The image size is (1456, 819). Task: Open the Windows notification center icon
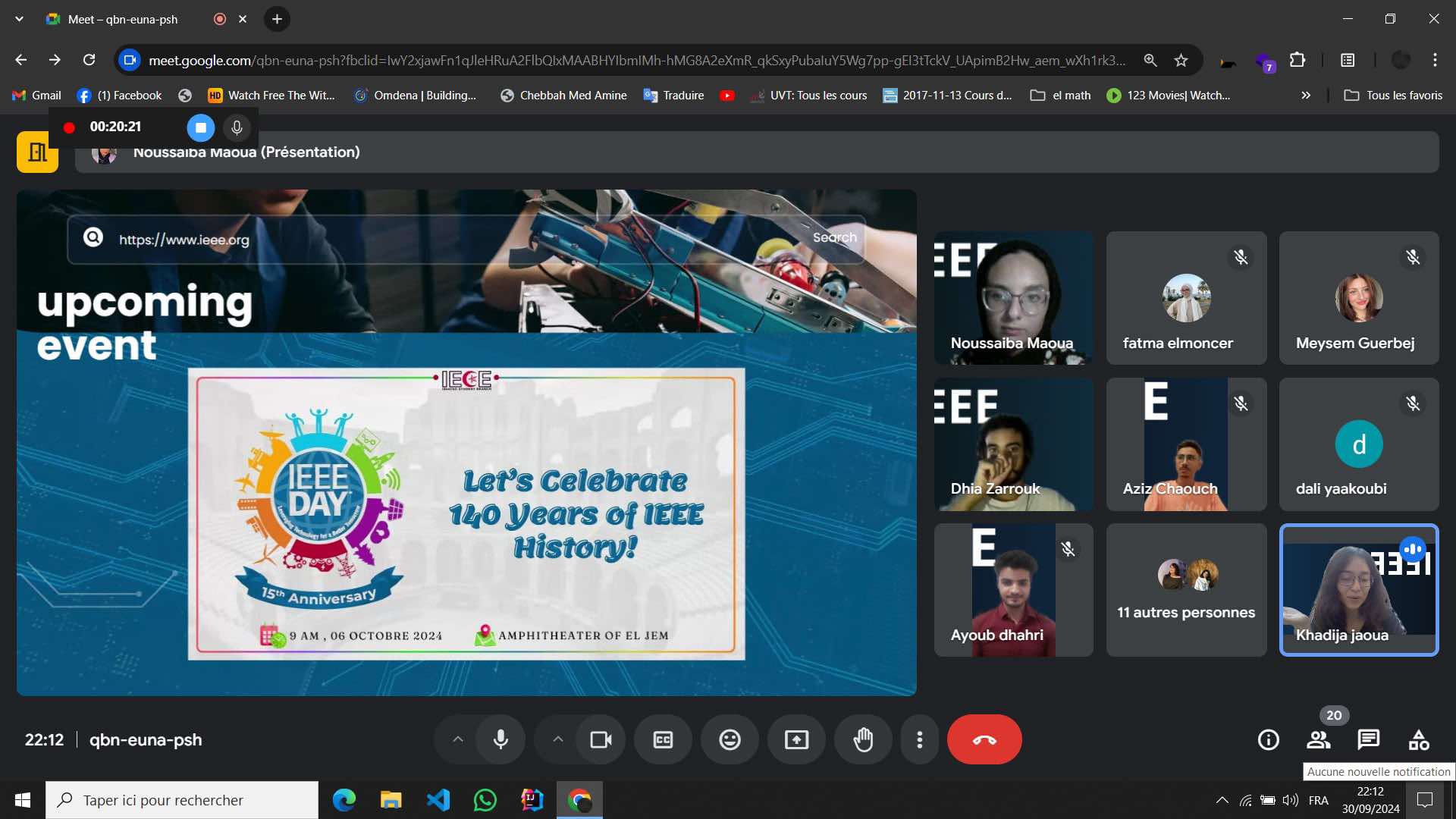[x=1425, y=800]
